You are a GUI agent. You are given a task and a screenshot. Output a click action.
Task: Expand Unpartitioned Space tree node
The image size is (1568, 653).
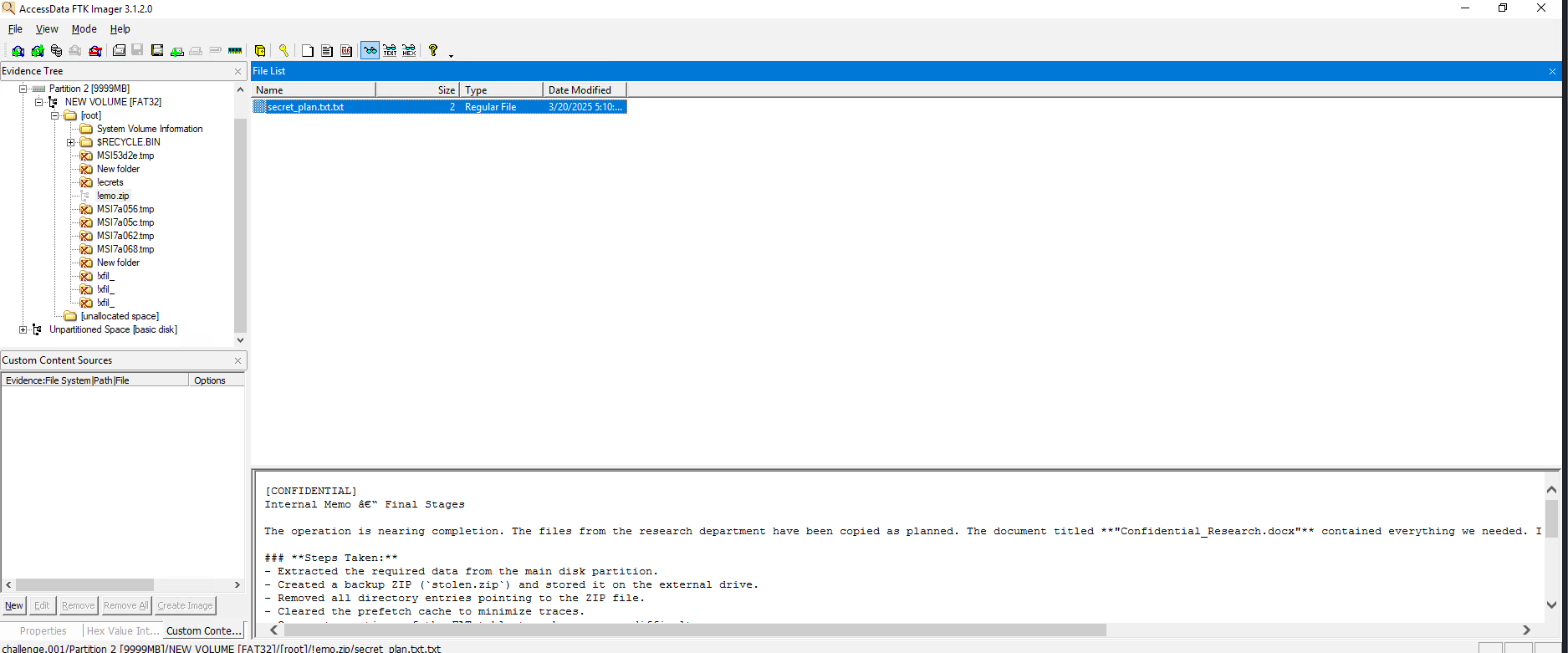coord(23,329)
